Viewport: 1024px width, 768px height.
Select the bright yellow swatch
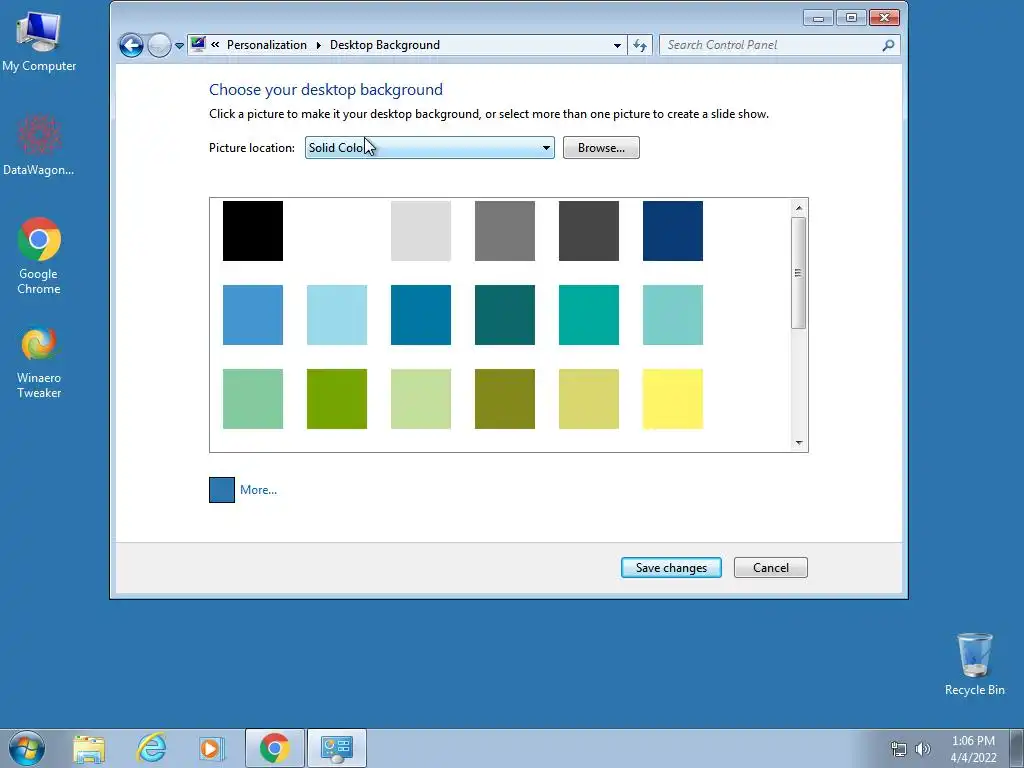tap(673, 399)
